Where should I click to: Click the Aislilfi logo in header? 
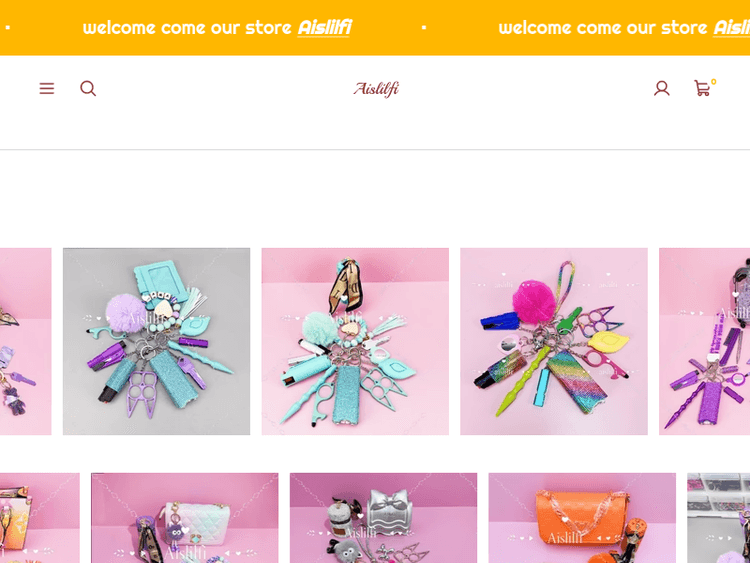click(x=376, y=89)
